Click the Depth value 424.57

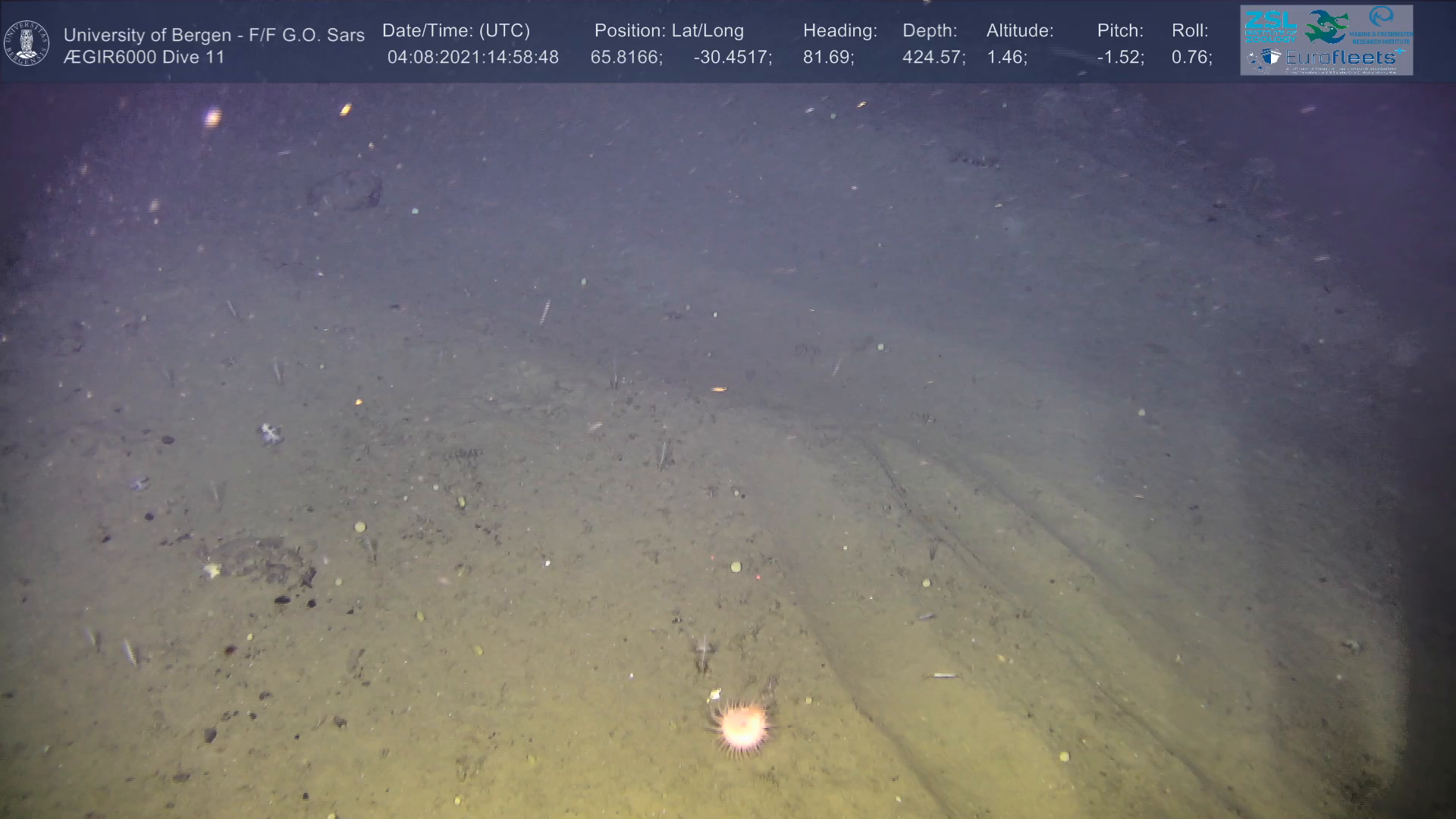[933, 58]
